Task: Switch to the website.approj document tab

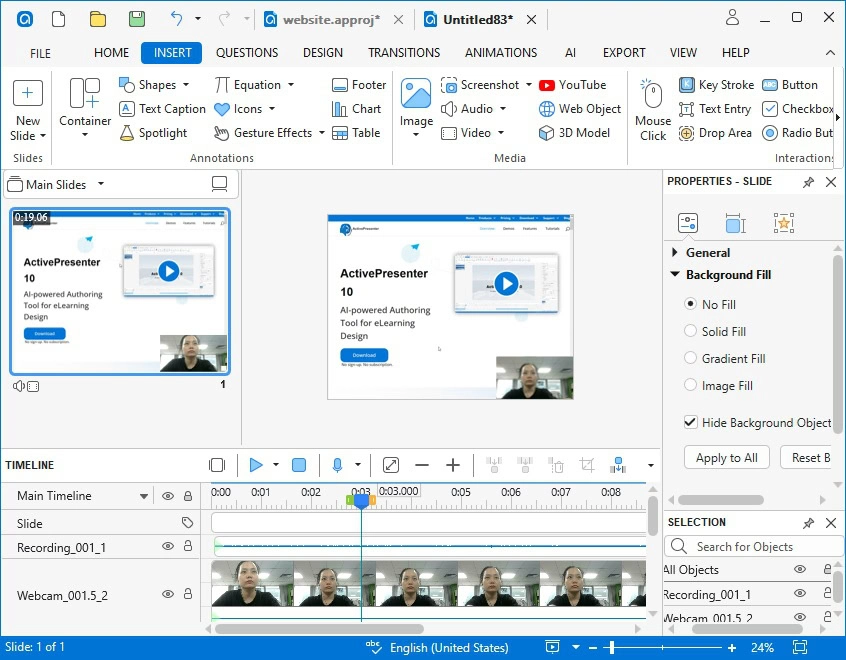Action: point(331,19)
